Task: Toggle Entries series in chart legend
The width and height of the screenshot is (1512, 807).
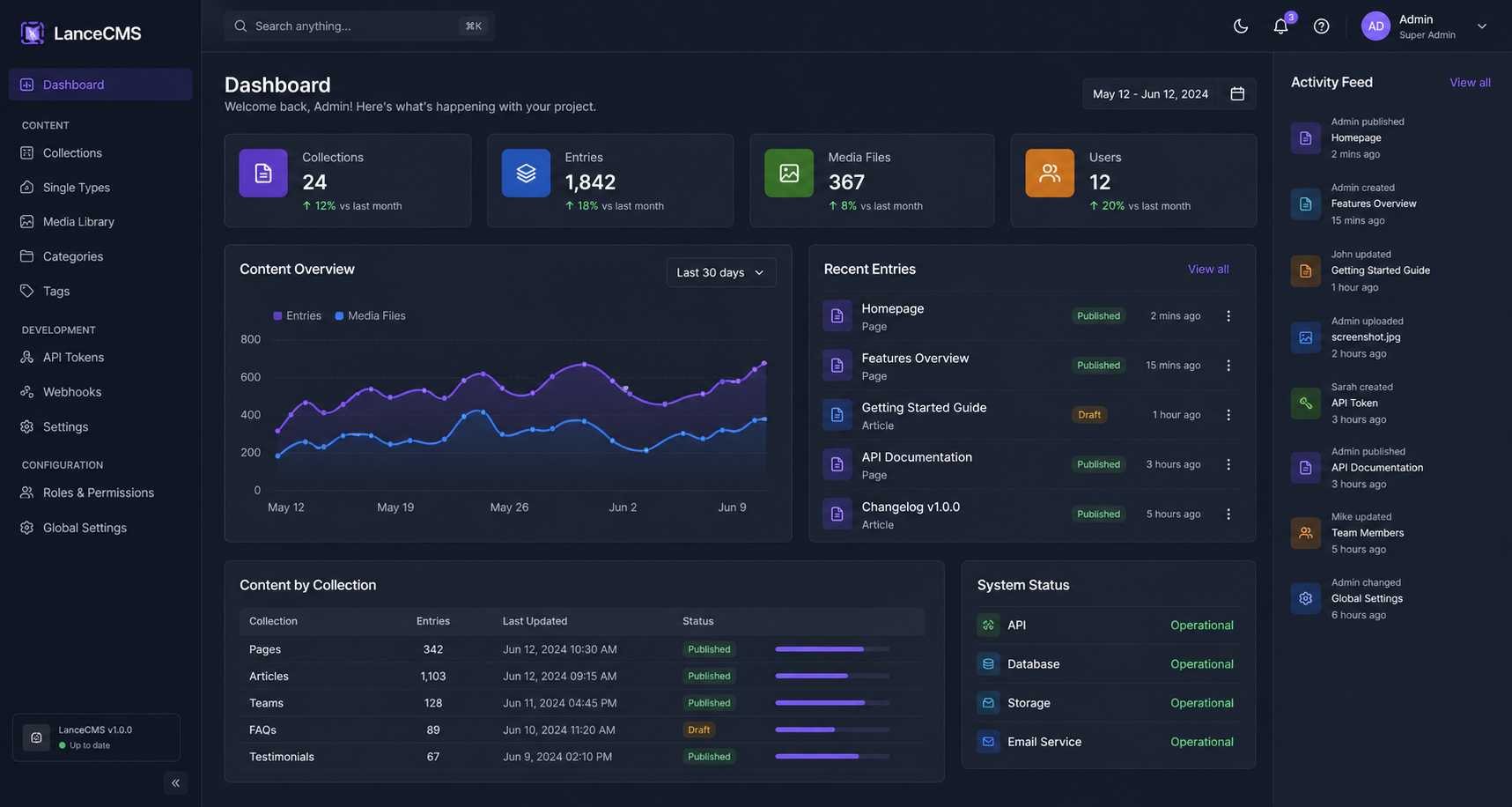Action: [298, 316]
